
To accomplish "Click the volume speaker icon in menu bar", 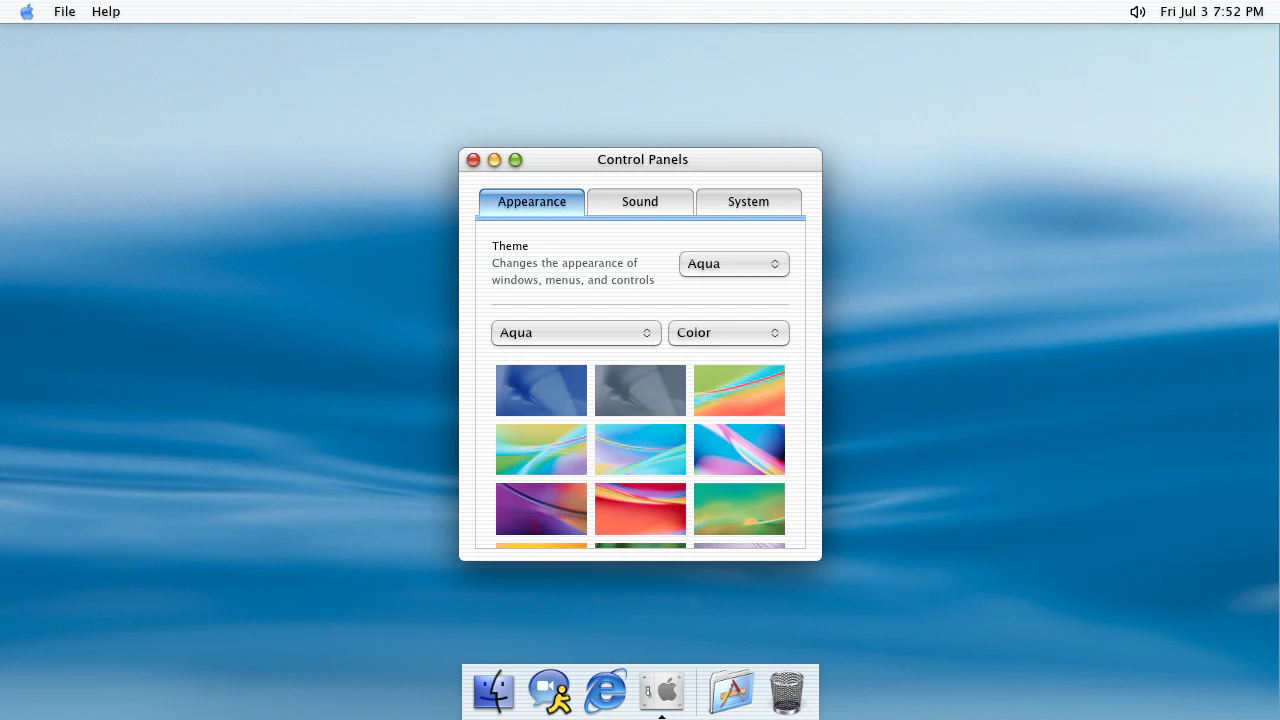I will (1138, 12).
